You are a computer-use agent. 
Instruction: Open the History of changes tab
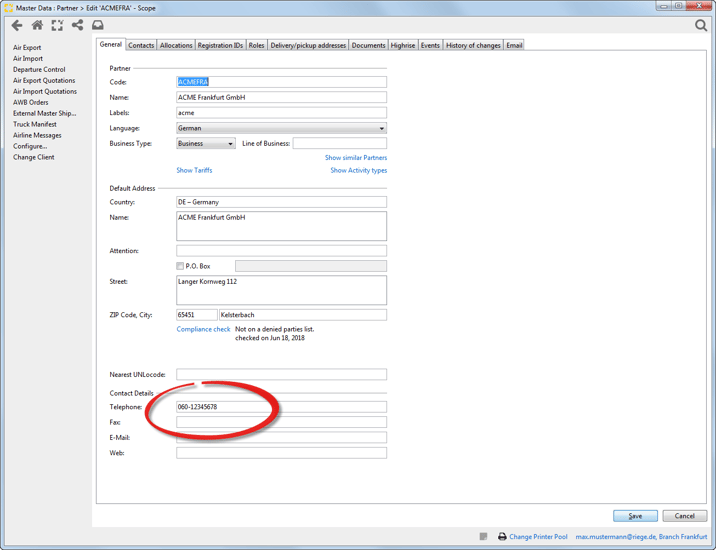tap(473, 45)
